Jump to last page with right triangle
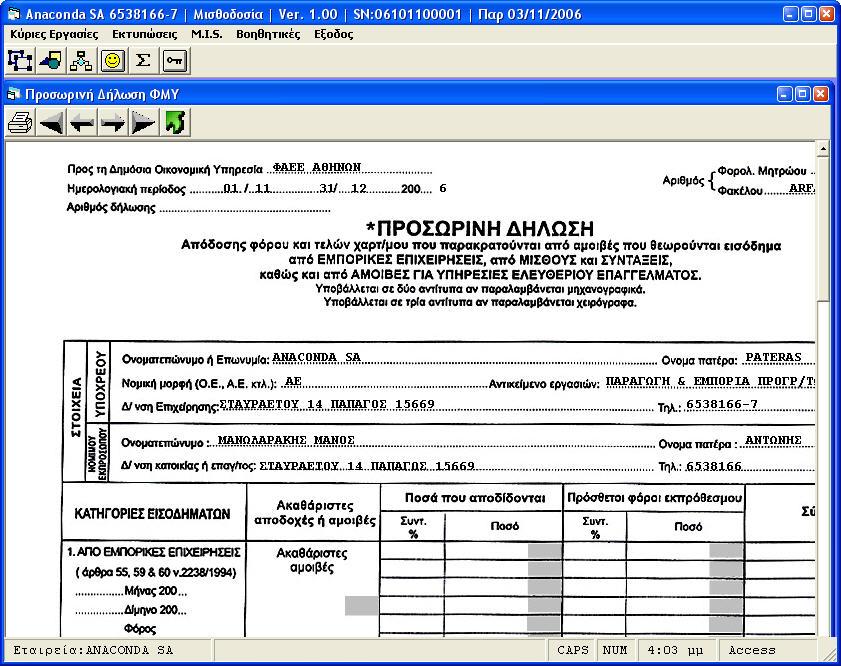This screenshot has width=841, height=666. coord(143,123)
